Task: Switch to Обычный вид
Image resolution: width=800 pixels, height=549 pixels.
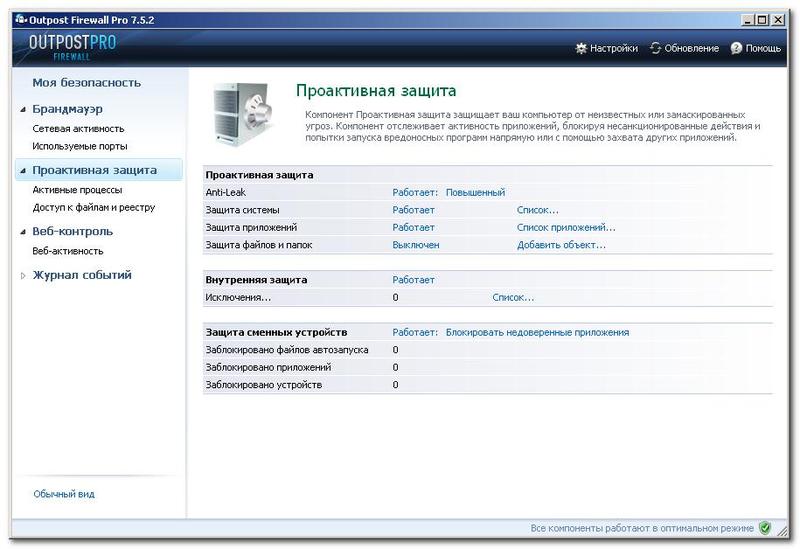Action: 64,494
